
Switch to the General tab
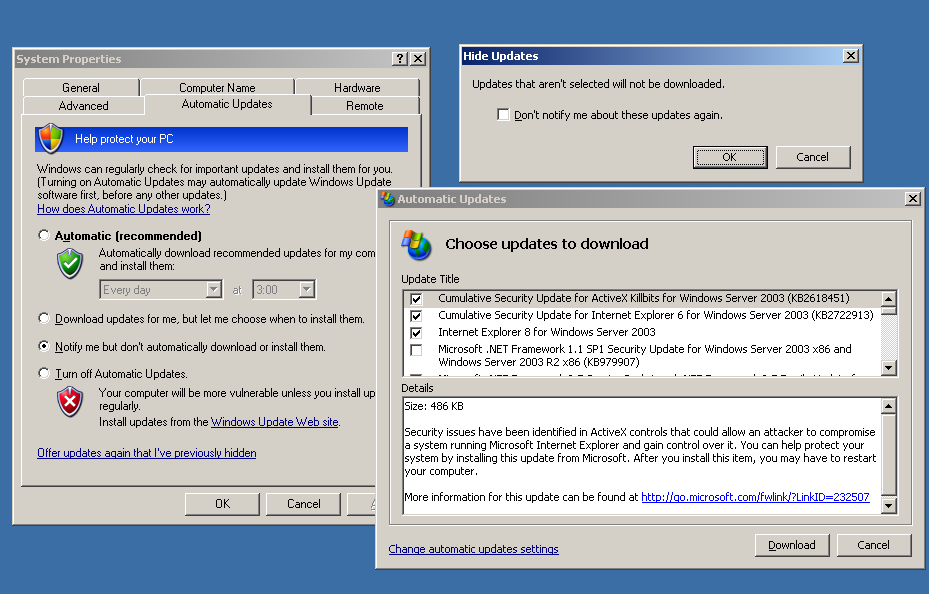point(81,88)
